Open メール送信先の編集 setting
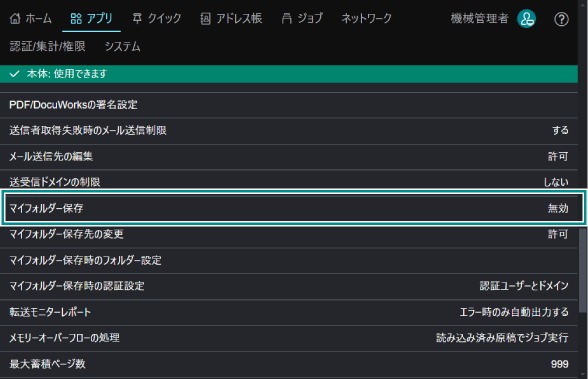The width and height of the screenshot is (588, 379). point(289,156)
